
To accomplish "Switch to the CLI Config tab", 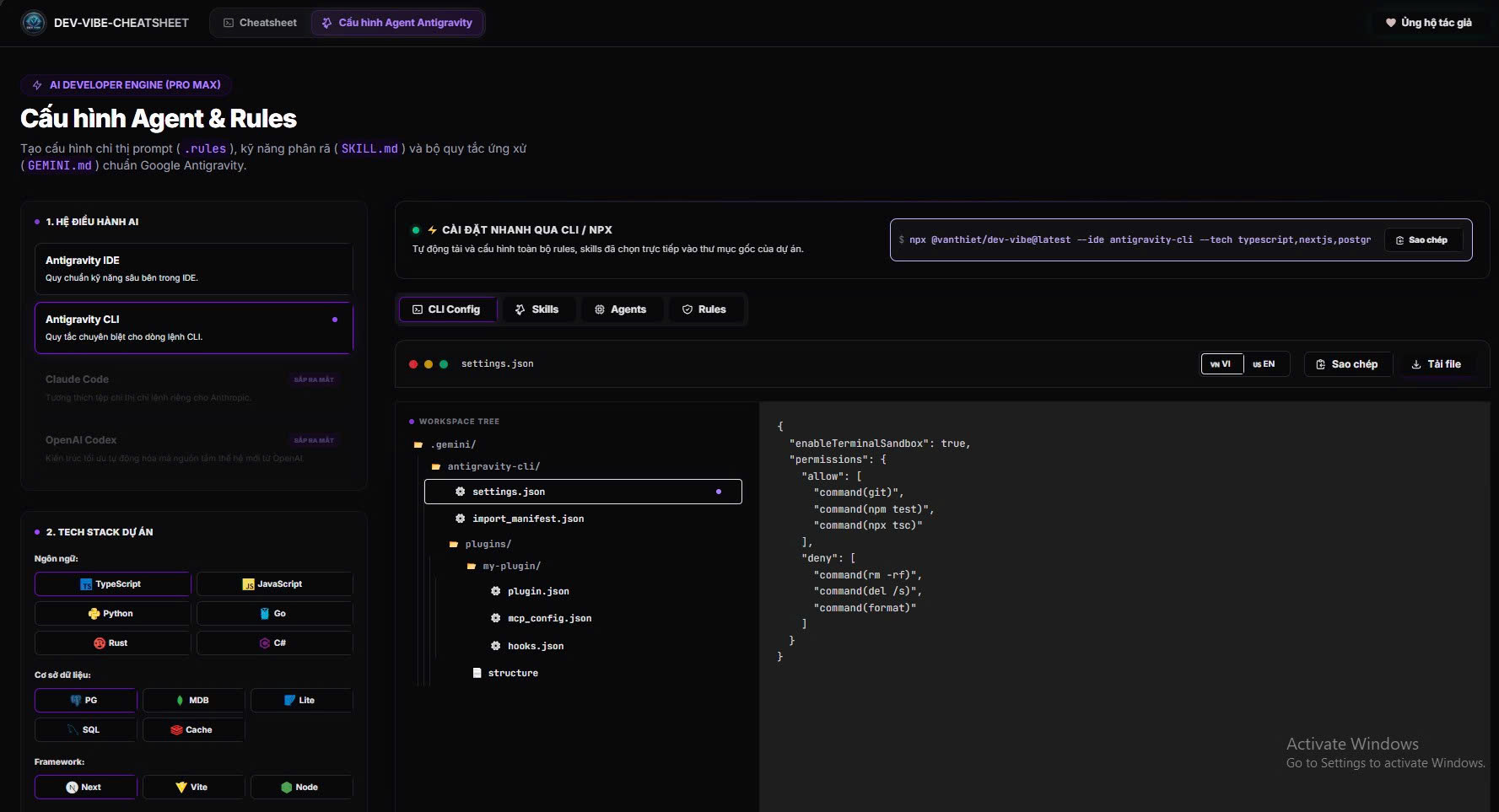I will point(447,309).
